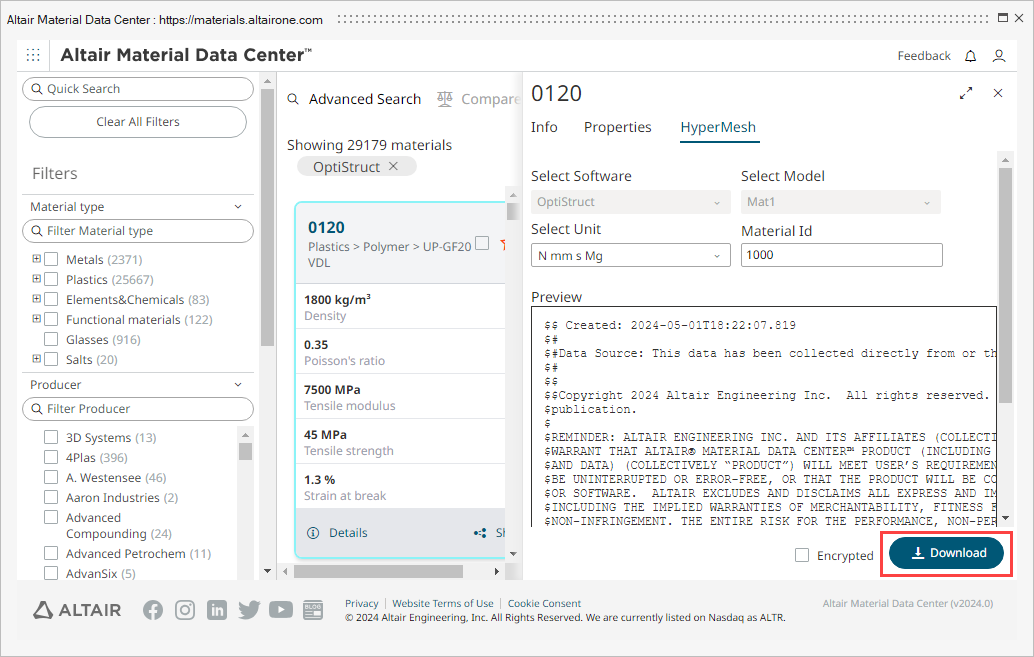1034x657 pixels.
Task: Click the Filter Material type search icon
Action: 37,231
